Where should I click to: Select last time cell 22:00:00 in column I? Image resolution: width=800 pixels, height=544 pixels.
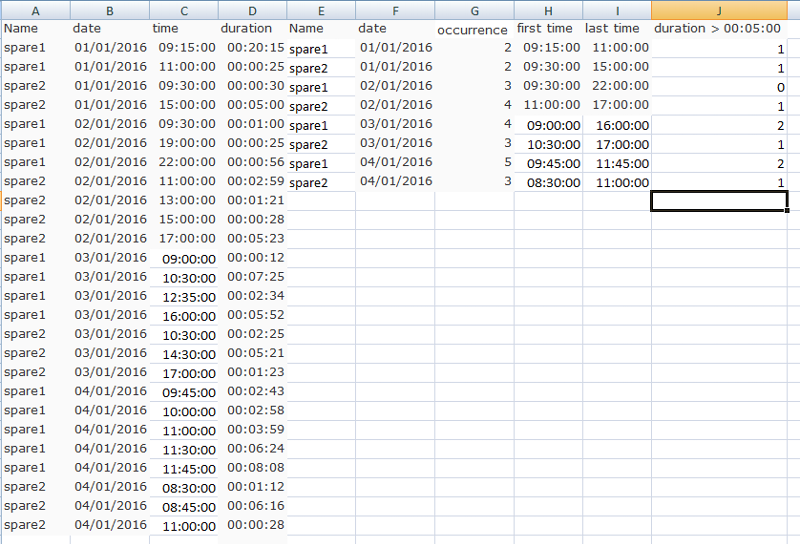pos(617,86)
